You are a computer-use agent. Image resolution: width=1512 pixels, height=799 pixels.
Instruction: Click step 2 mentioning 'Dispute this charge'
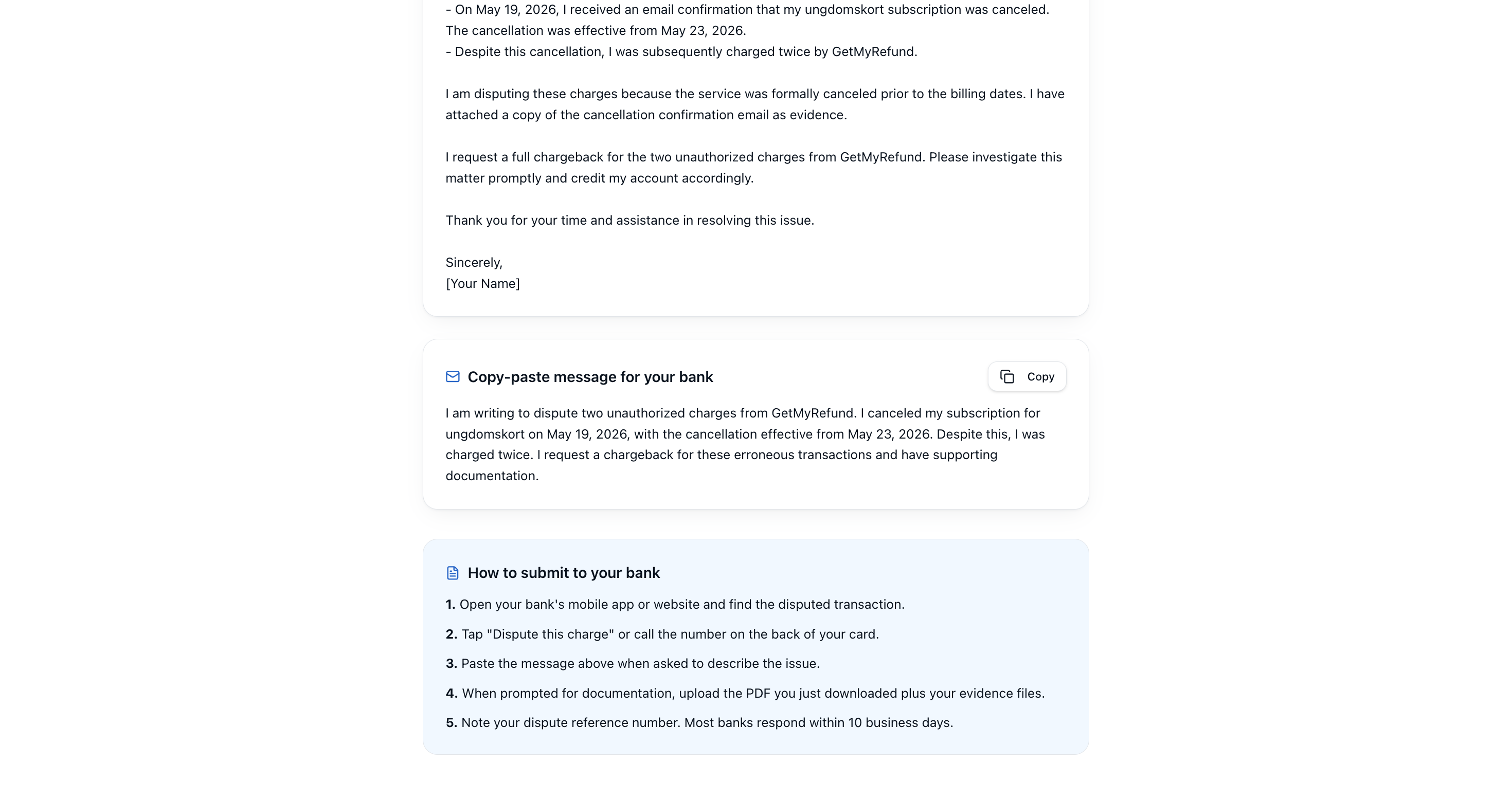(662, 634)
